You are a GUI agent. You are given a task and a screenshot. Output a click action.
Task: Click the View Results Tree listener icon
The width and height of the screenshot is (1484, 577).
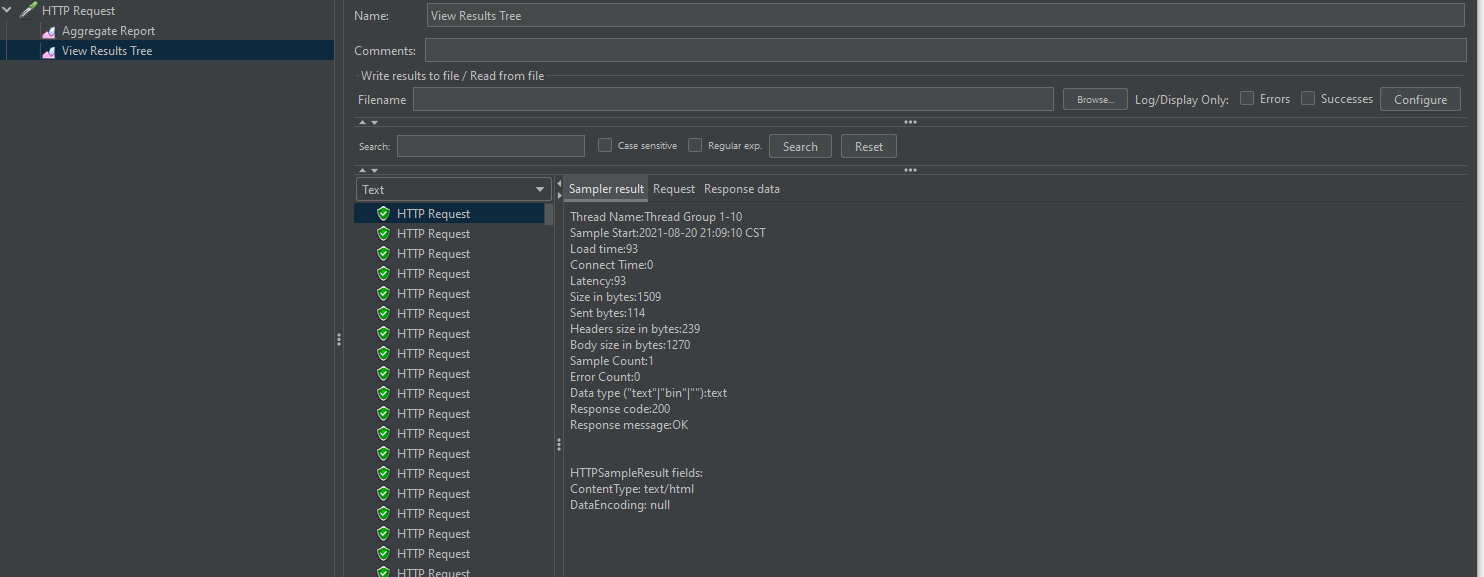click(x=48, y=51)
